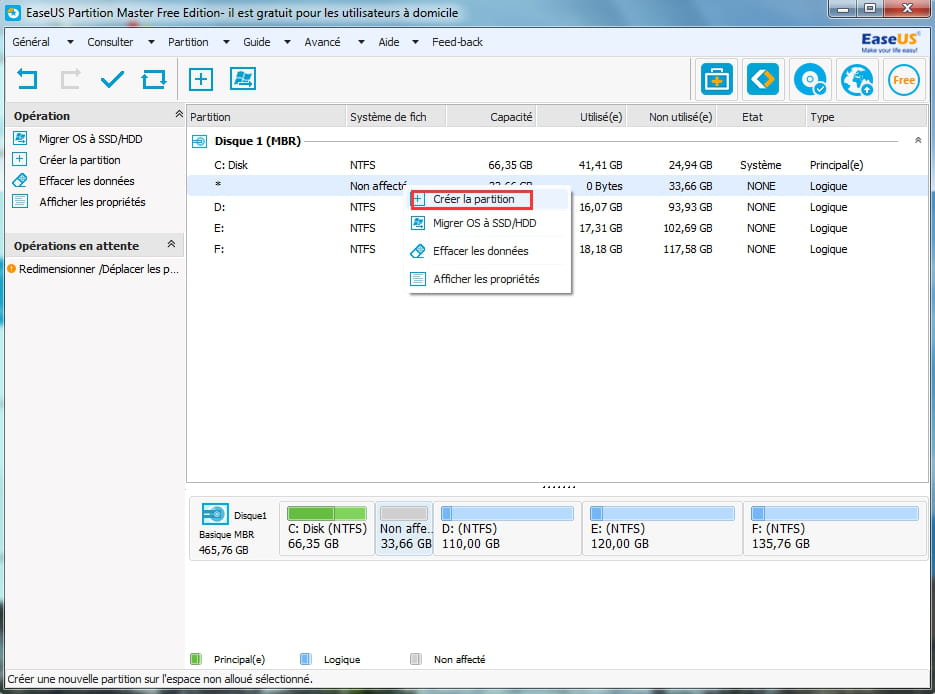
Task: Open the globe upgrade icon
Action: pos(857,79)
